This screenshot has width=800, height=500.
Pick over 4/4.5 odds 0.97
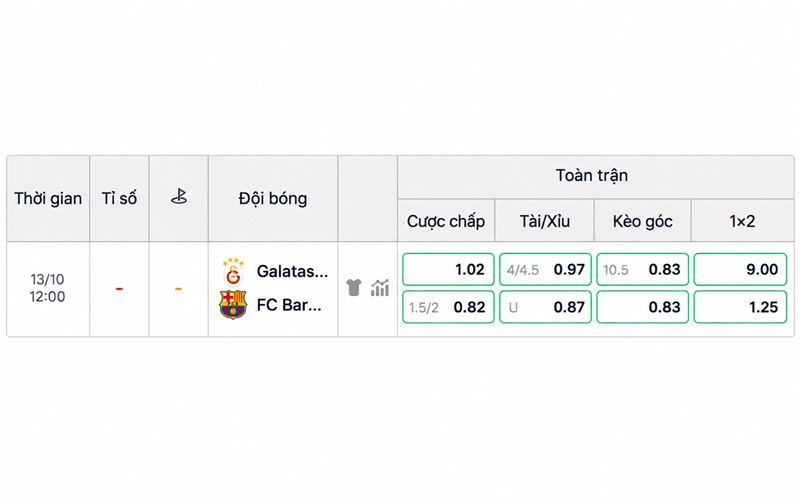545,269
